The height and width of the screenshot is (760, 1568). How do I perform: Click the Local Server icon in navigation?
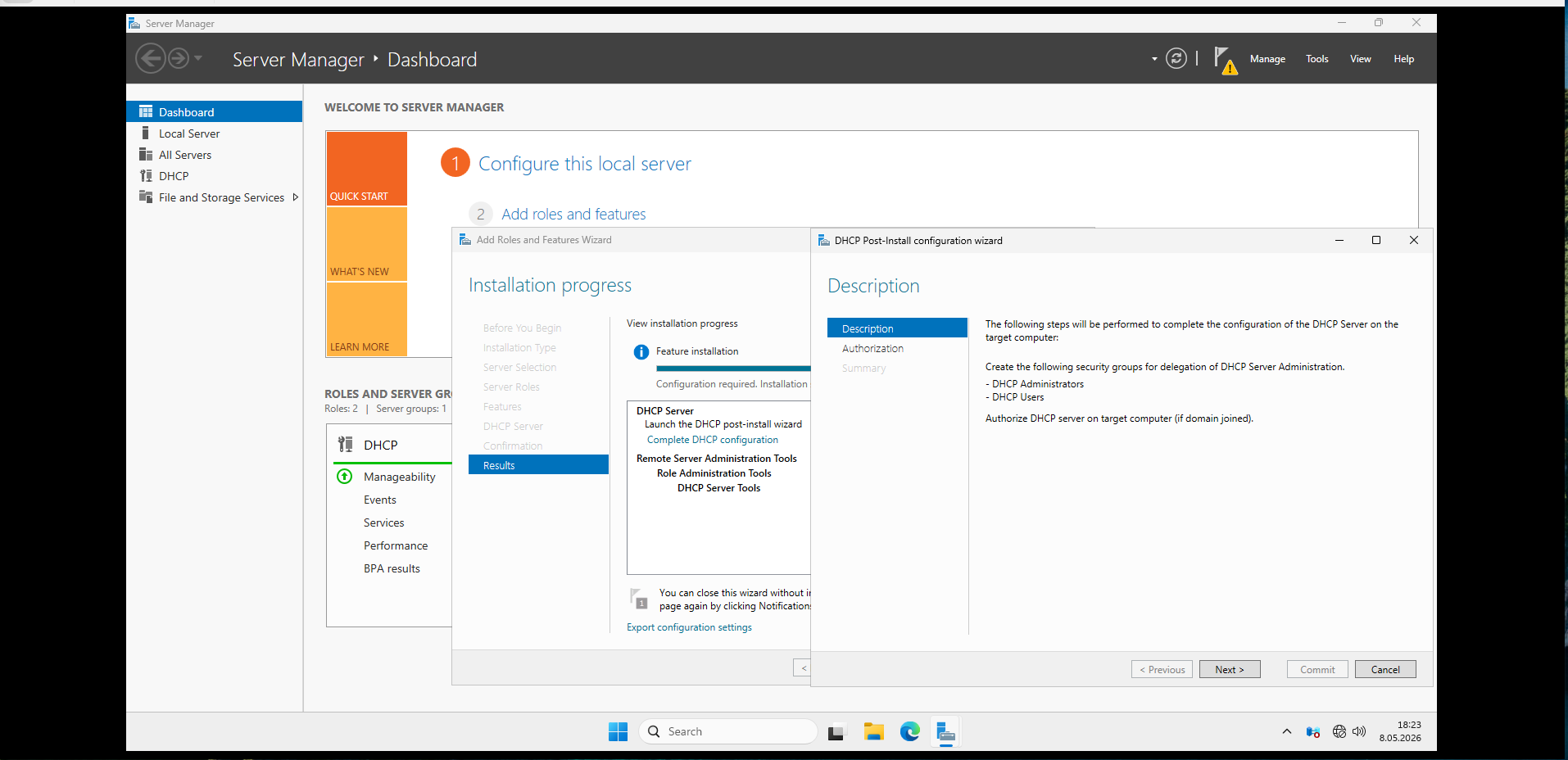click(x=146, y=133)
